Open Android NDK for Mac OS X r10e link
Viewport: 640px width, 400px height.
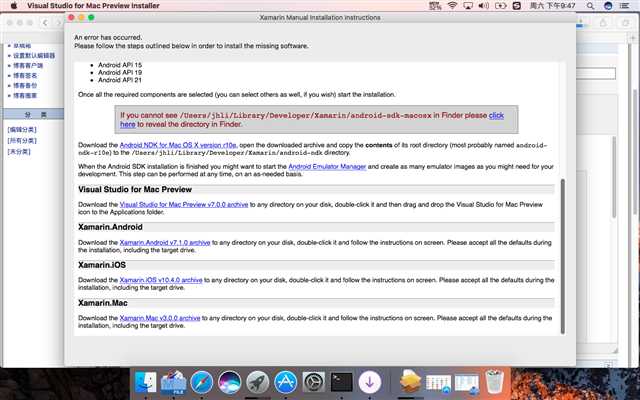178,145
